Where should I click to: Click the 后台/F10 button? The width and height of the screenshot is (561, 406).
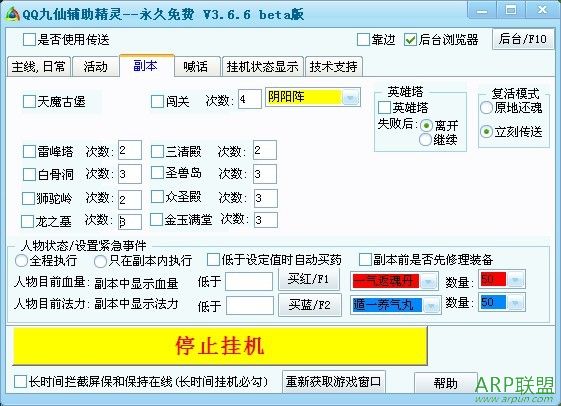(x=523, y=39)
